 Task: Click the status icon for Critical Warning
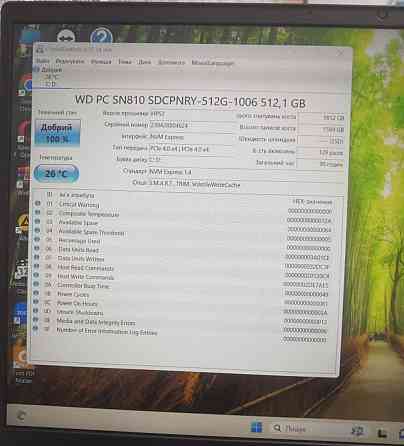point(38,203)
